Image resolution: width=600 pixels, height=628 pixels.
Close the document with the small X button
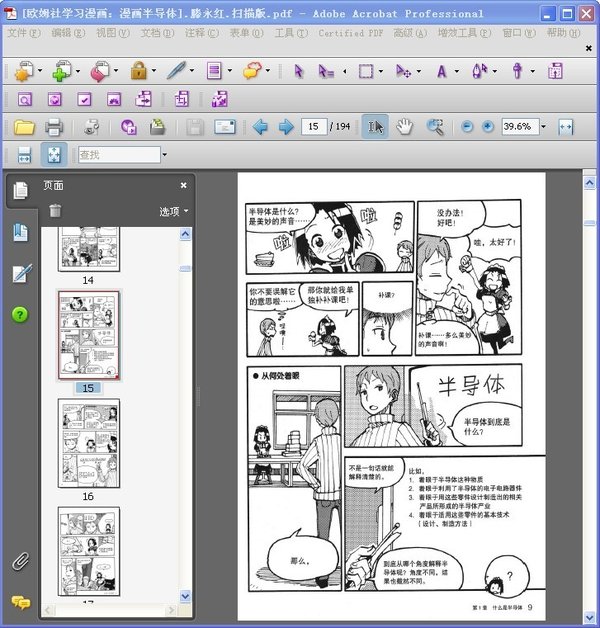588,48
